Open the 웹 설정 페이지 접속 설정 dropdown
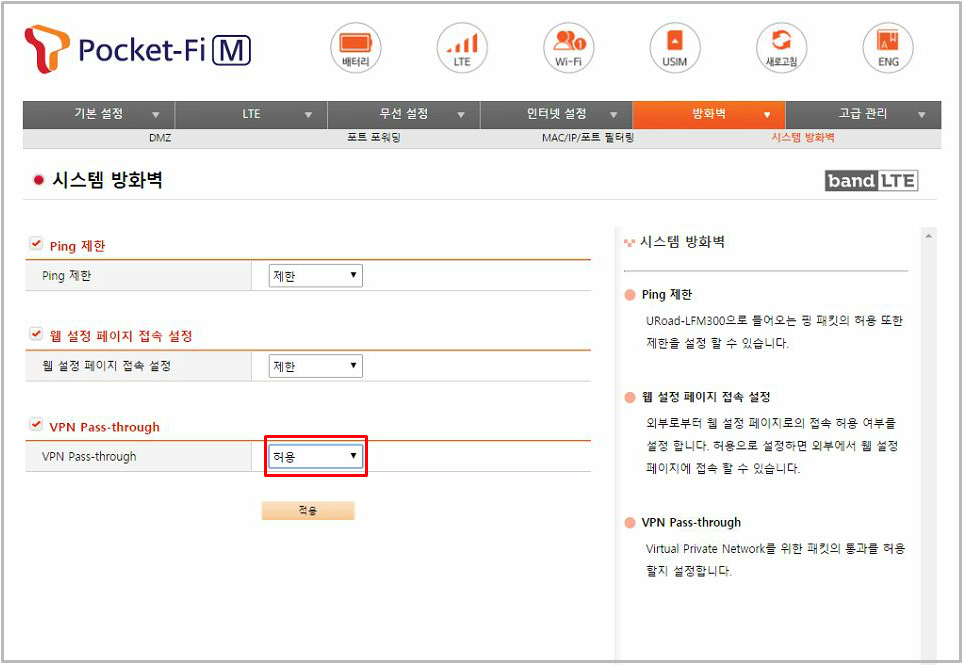The width and height of the screenshot is (964, 665). [315, 366]
